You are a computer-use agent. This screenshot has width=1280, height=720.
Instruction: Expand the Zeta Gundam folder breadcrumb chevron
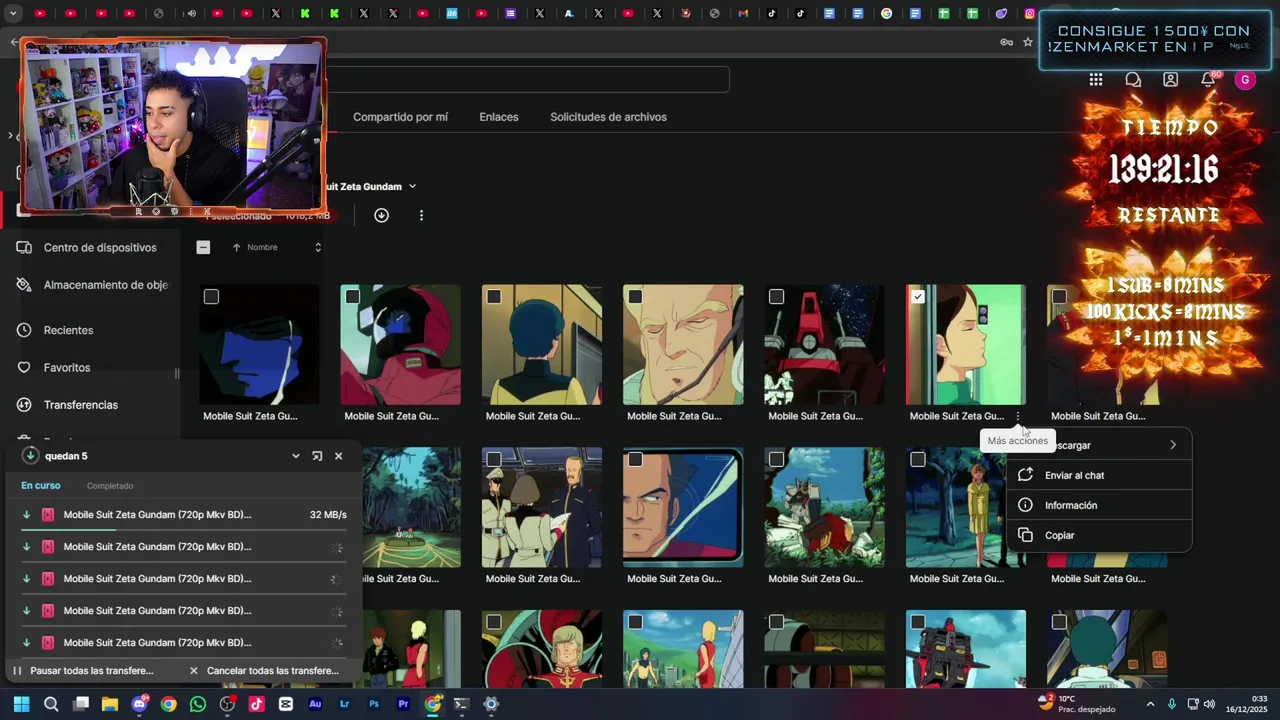tap(412, 186)
